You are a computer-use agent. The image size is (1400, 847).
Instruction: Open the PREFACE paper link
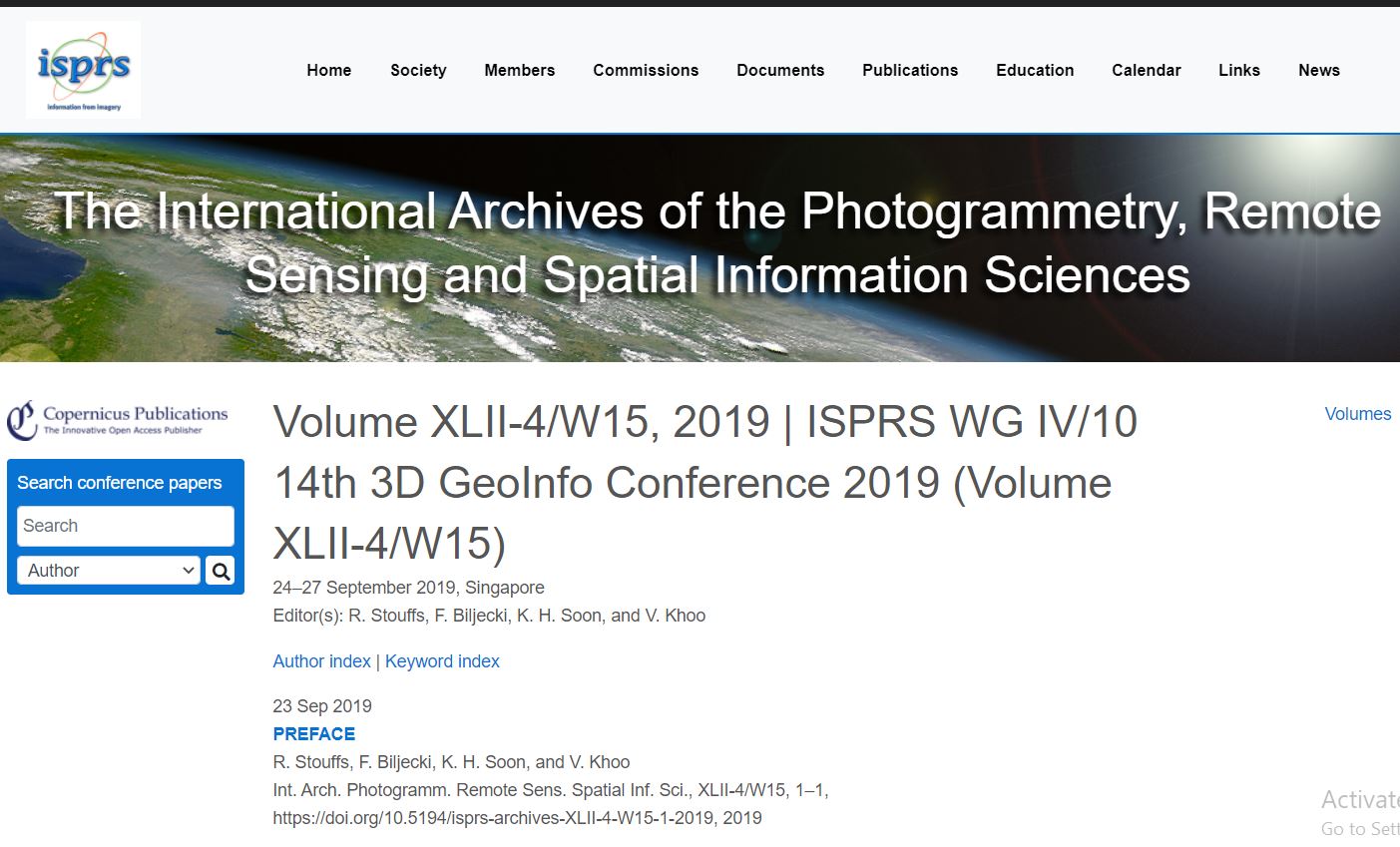click(314, 734)
